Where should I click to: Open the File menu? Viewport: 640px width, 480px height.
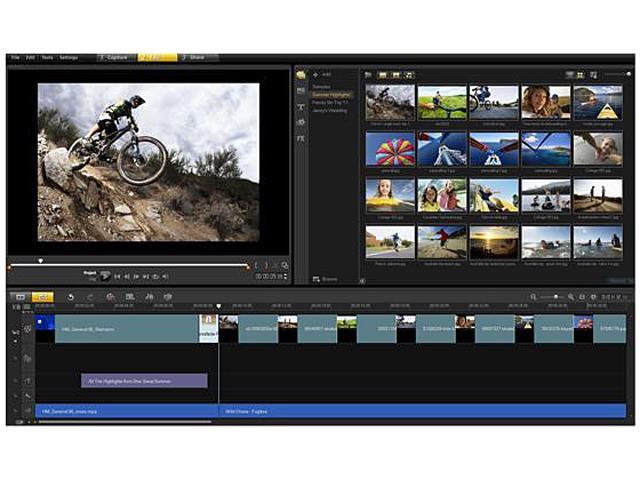15,58
